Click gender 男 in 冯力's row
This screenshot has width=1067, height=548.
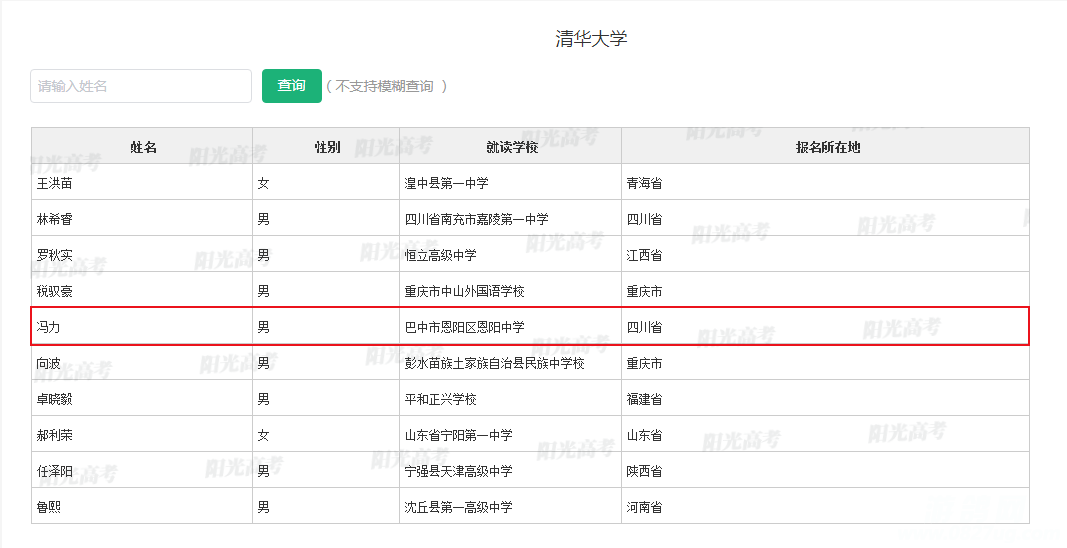(x=263, y=327)
